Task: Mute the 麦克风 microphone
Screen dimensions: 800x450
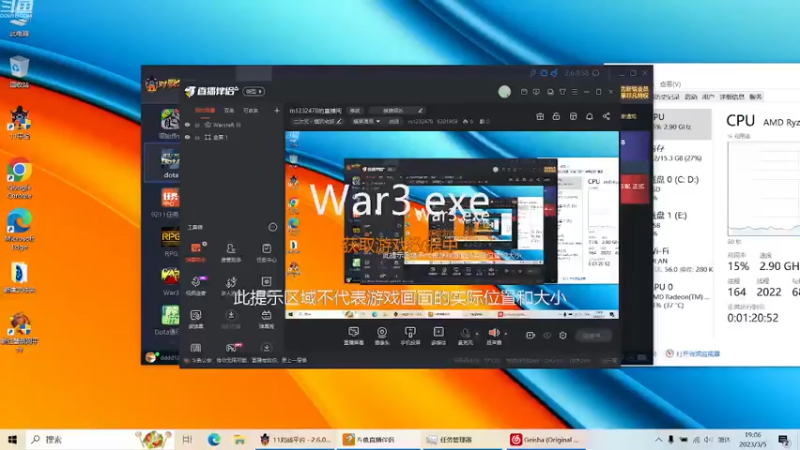Action: coord(465,336)
